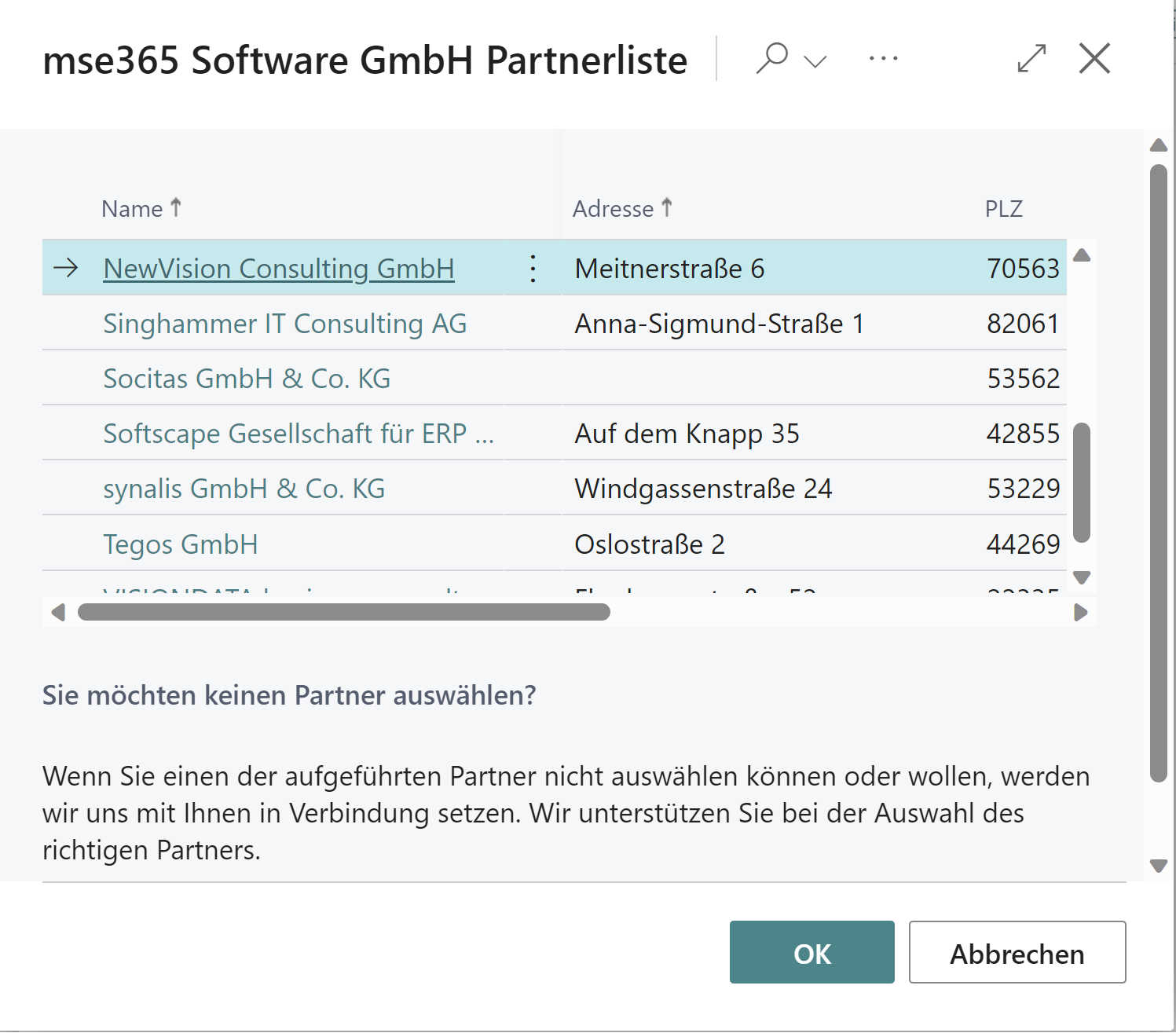Viewport: 1176px width, 1033px height.
Task: Click the PLZ column header
Action: point(1004,208)
